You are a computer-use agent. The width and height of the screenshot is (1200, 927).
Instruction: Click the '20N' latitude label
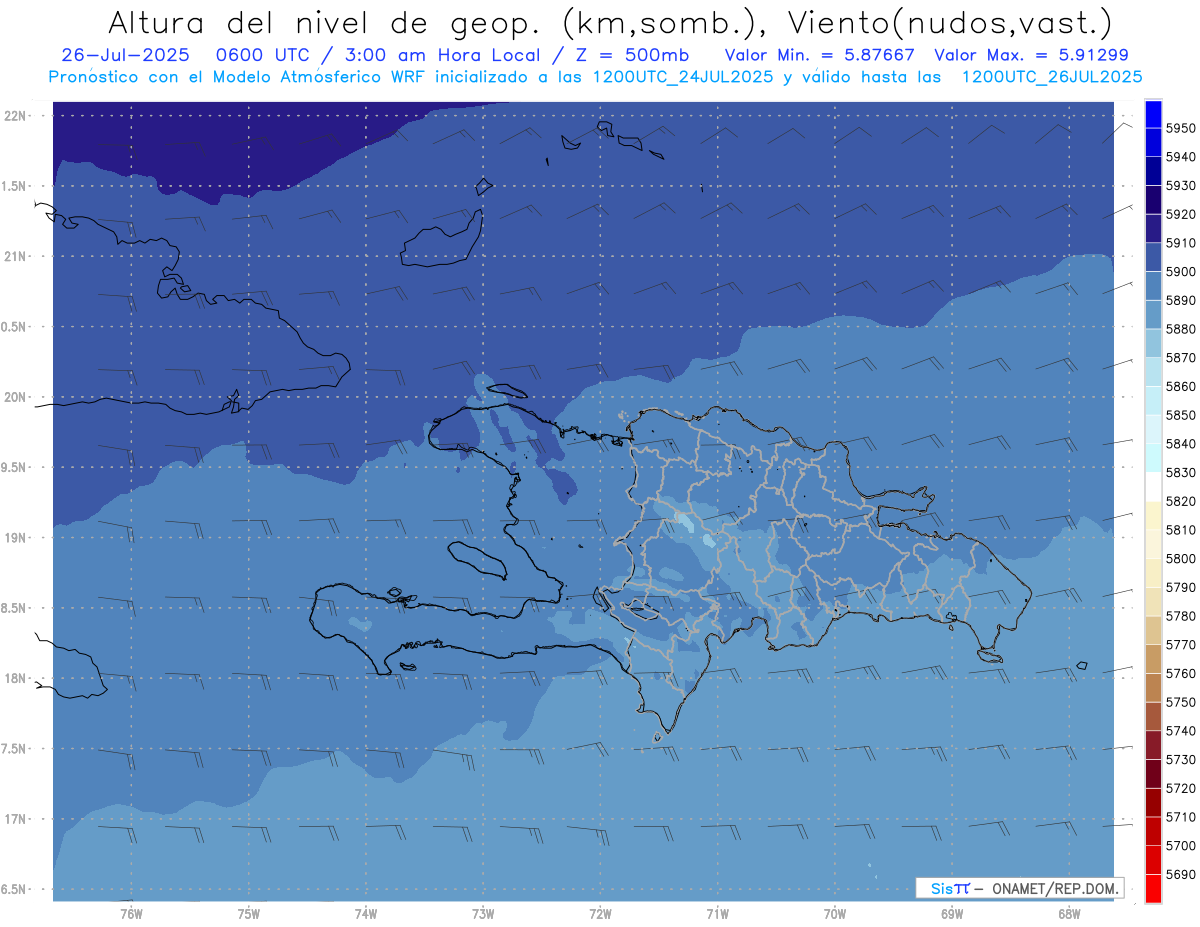coord(16,397)
